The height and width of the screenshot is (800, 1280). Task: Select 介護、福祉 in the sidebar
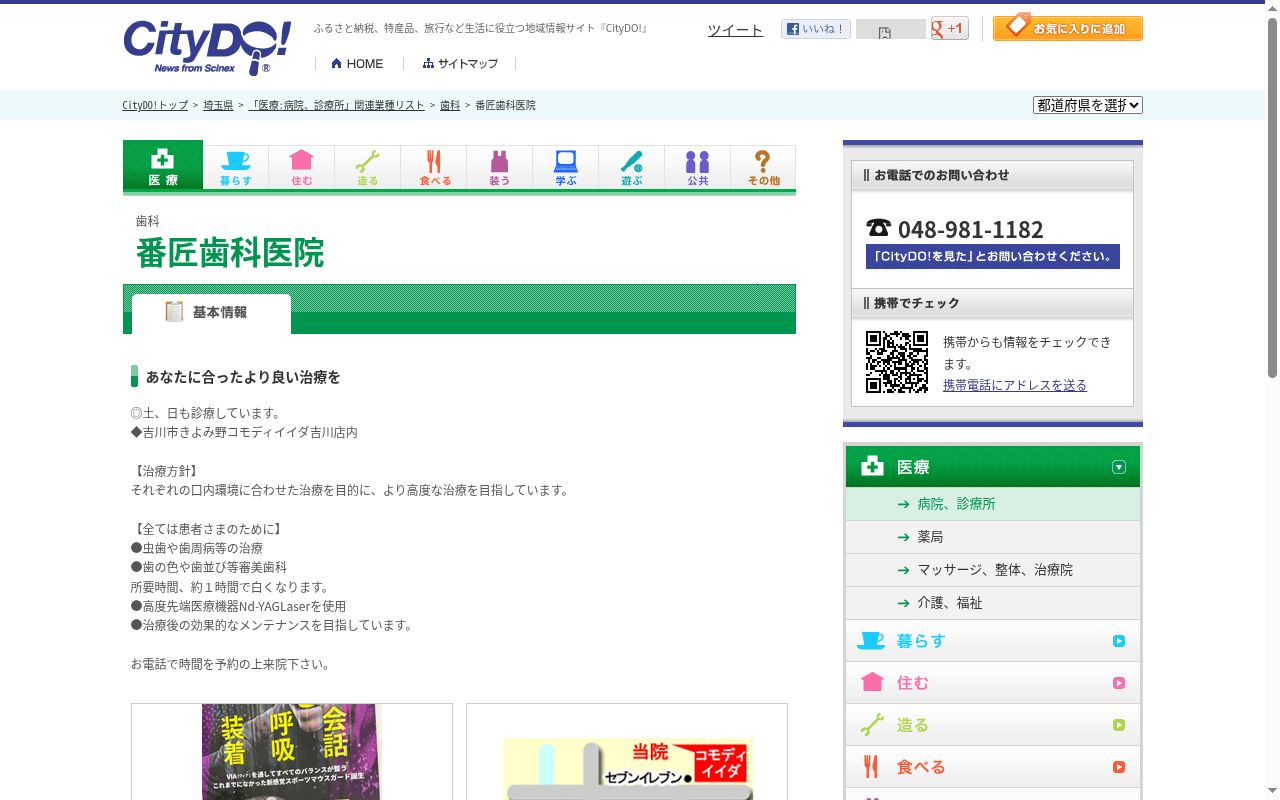(992, 603)
